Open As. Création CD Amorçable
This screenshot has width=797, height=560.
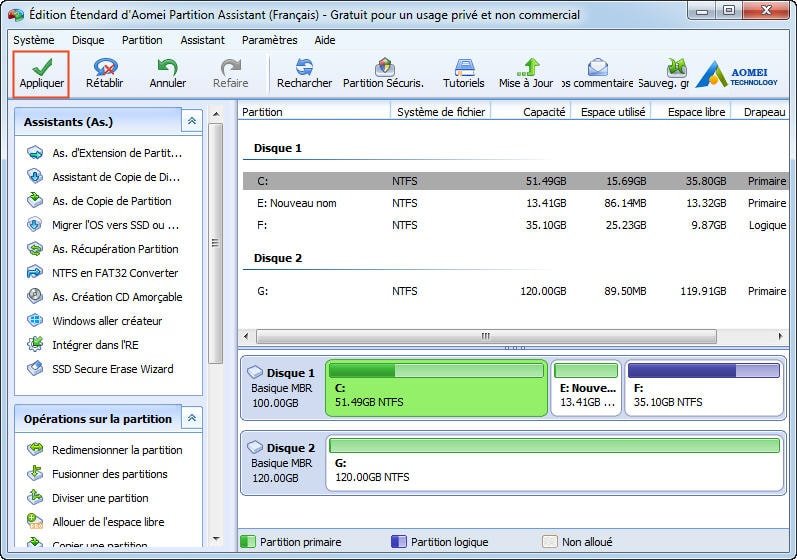click(105, 297)
